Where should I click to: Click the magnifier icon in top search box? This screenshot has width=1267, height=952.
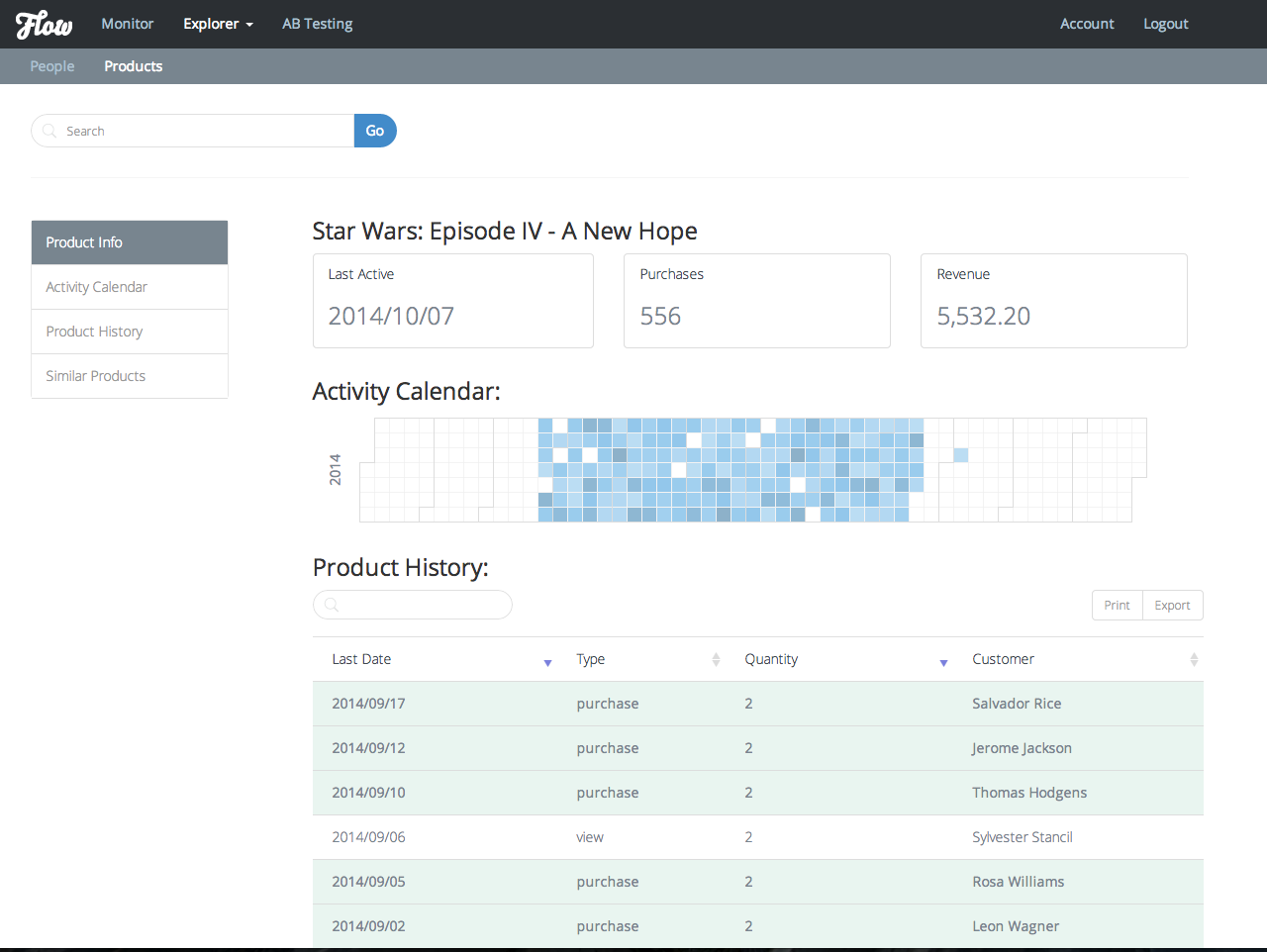(x=49, y=131)
